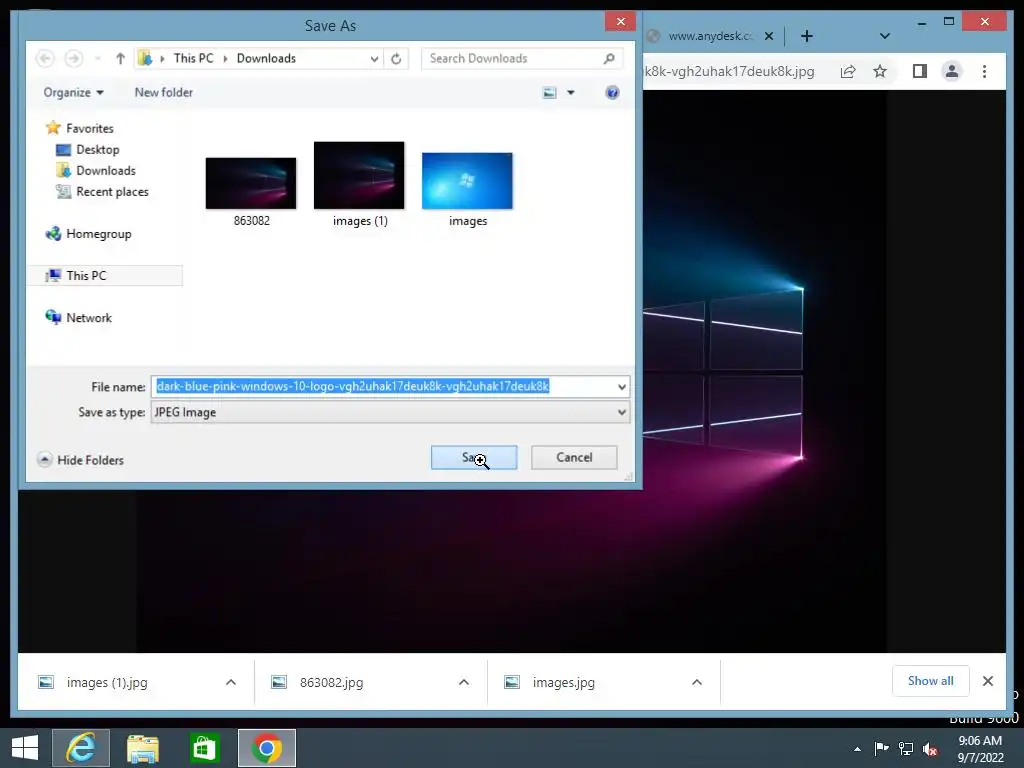Go forward in Save As dialog
The height and width of the screenshot is (768, 1024).
pos(74,59)
